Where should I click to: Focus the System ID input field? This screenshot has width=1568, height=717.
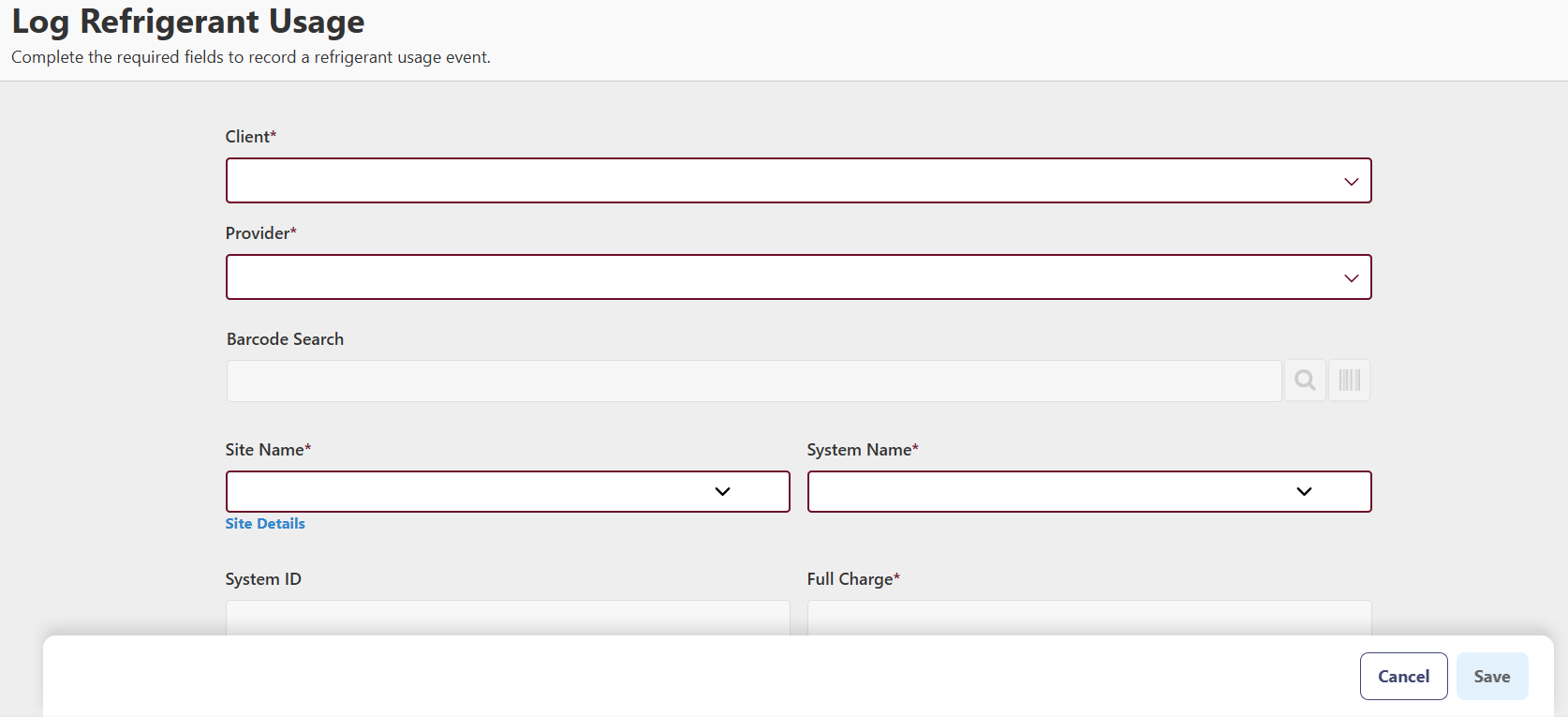point(507,619)
